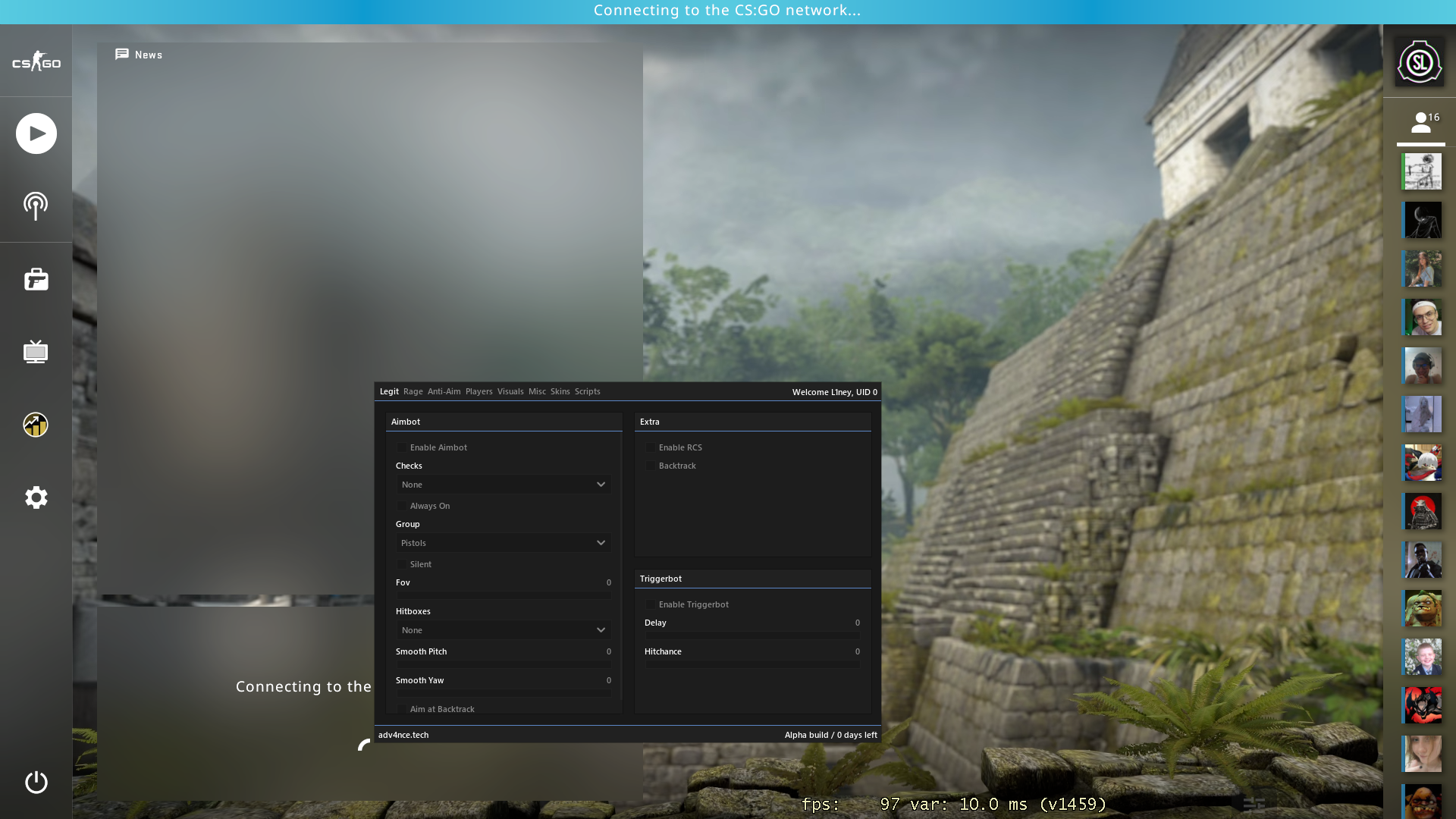Toggle the Enable RCS checkbox
1456x819 pixels.
click(x=651, y=447)
